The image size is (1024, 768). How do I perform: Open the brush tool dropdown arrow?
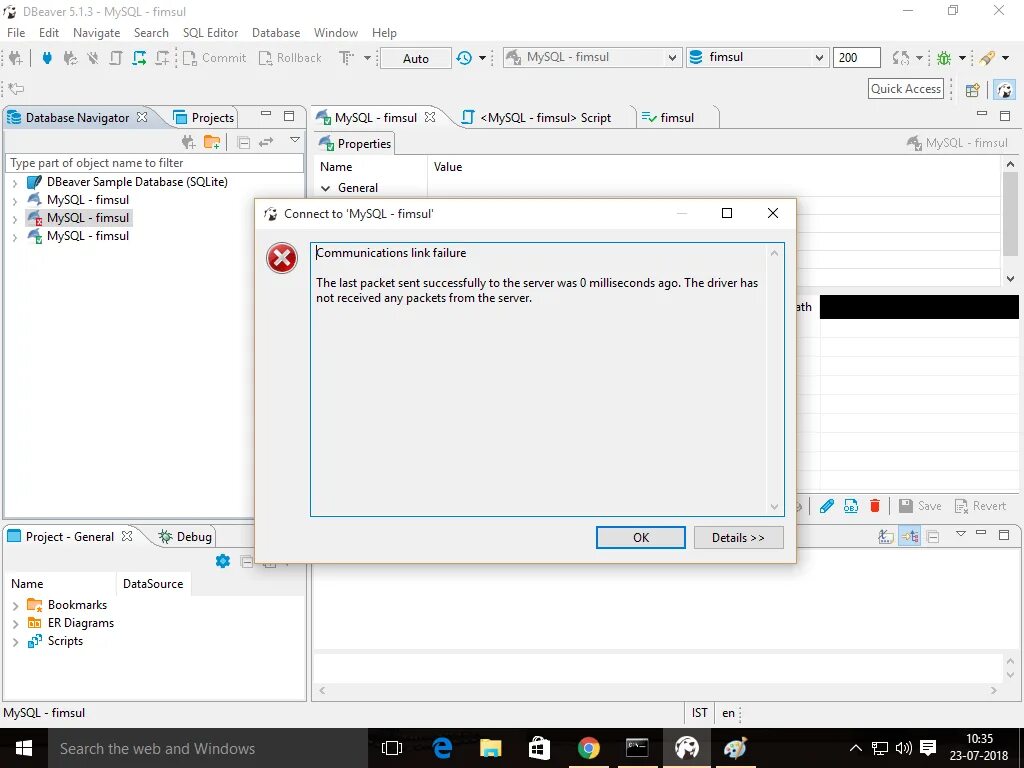[1005, 58]
